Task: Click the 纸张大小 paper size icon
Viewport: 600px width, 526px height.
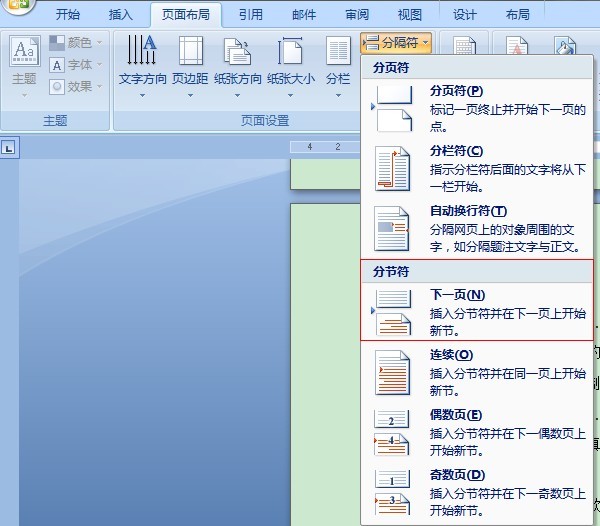Action: [x=290, y=50]
